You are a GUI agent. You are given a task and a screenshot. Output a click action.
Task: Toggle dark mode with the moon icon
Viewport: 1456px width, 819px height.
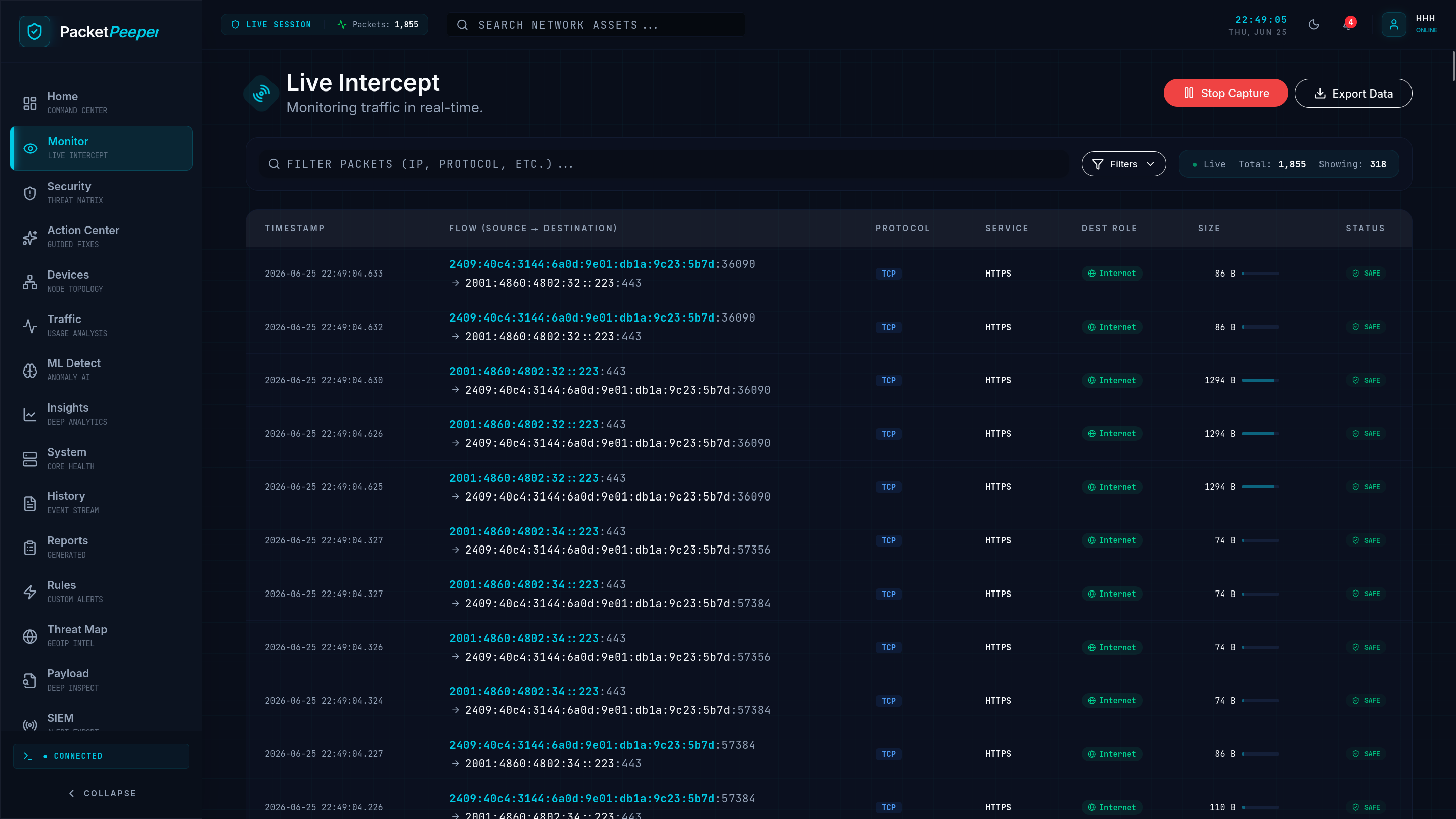coord(1314,25)
